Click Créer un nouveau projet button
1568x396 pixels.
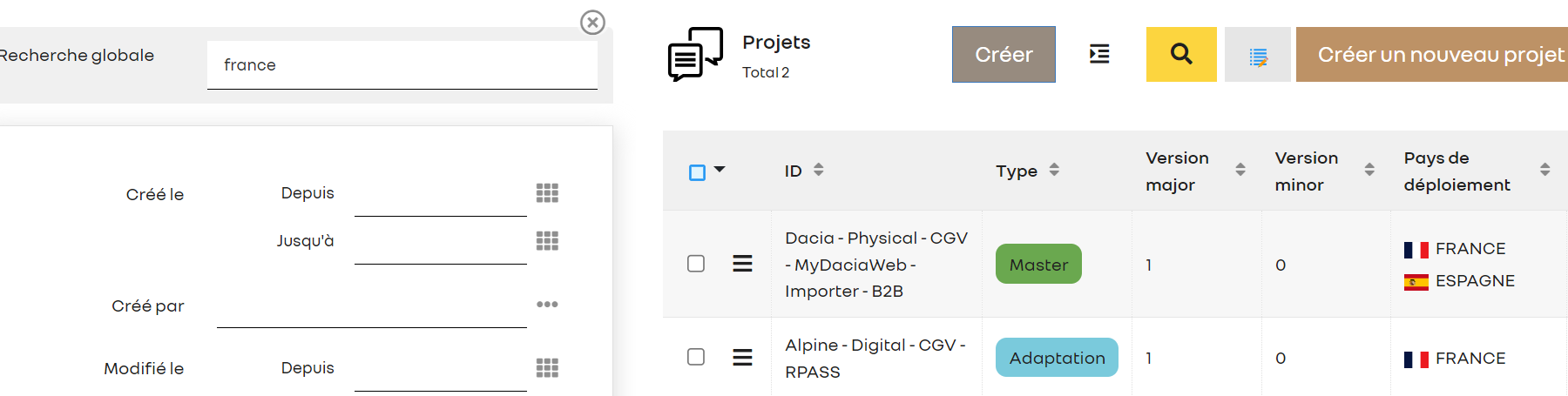click(x=1432, y=55)
